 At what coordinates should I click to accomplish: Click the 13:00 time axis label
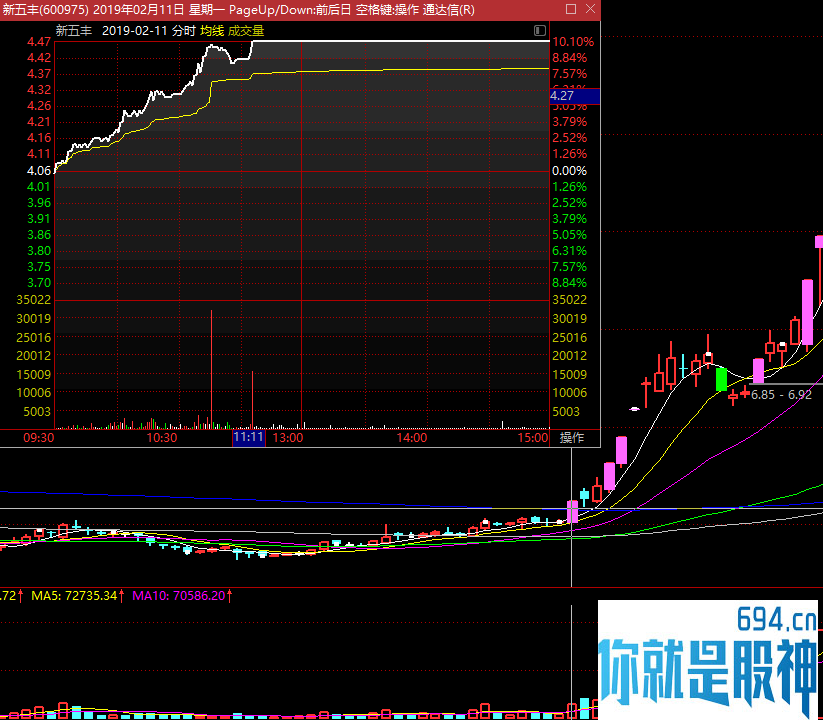[x=288, y=438]
